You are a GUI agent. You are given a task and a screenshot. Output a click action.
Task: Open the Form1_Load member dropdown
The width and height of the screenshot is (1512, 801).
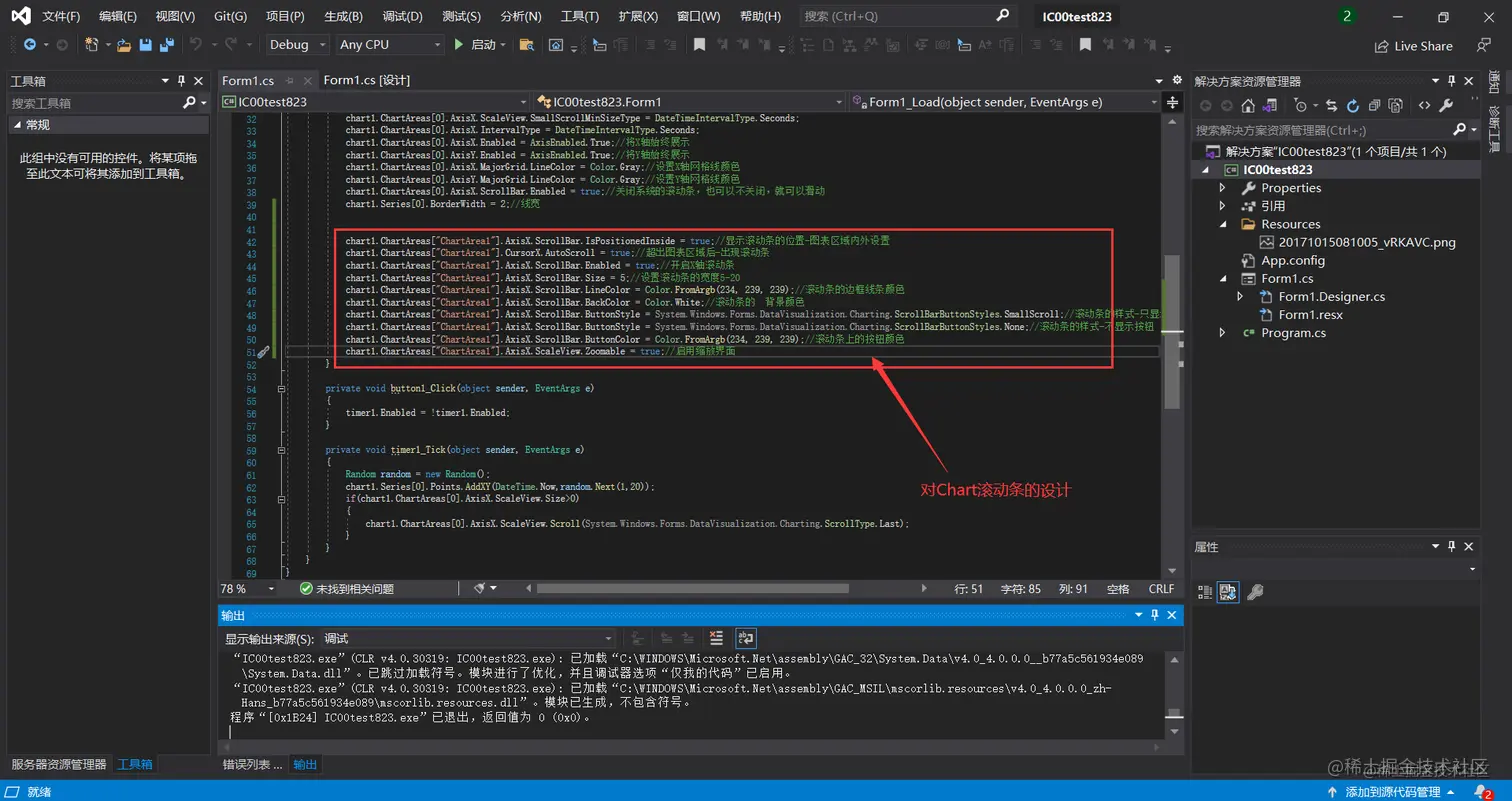[1005, 102]
